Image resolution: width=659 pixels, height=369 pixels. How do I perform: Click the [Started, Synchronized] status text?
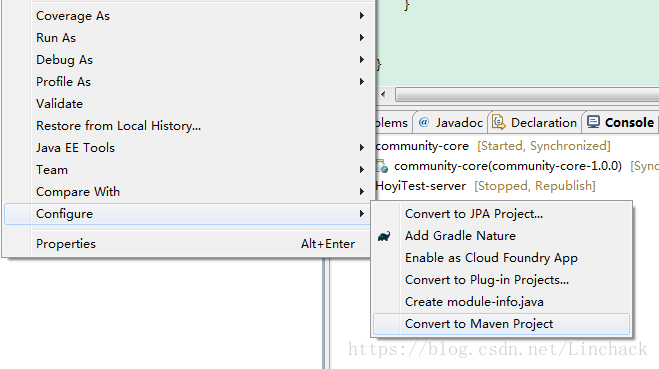pyautogui.click(x=544, y=146)
